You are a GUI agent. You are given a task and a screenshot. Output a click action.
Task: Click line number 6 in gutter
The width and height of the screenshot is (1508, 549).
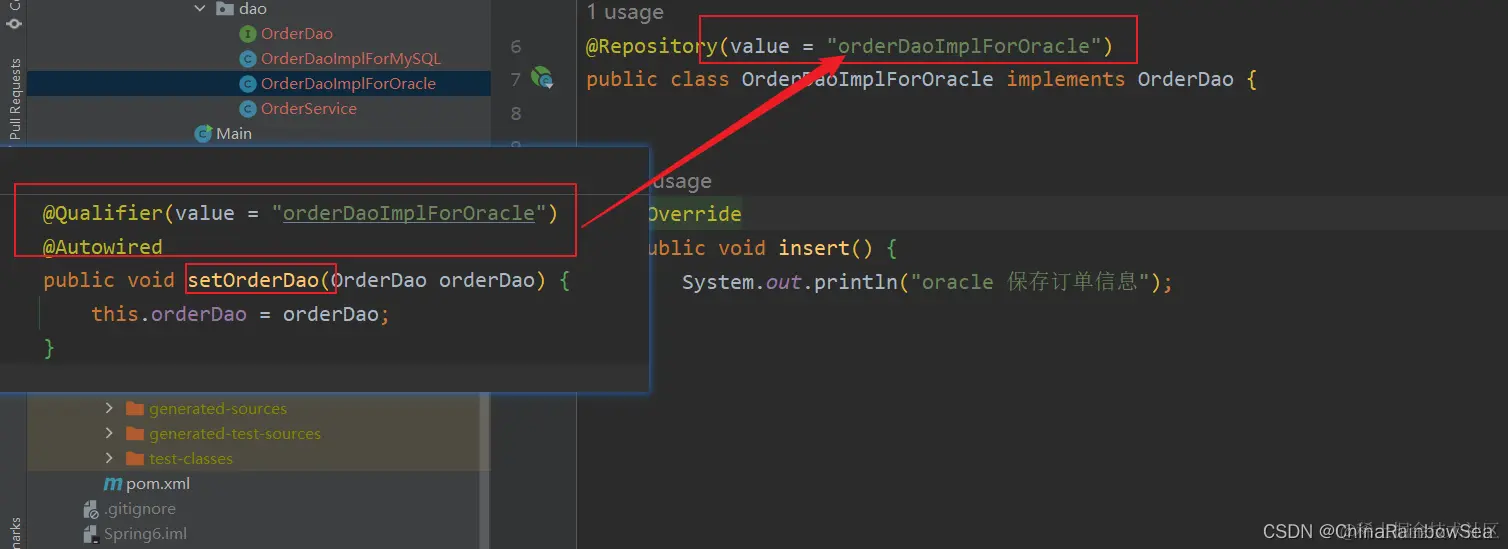pyautogui.click(x=516, y=46)
